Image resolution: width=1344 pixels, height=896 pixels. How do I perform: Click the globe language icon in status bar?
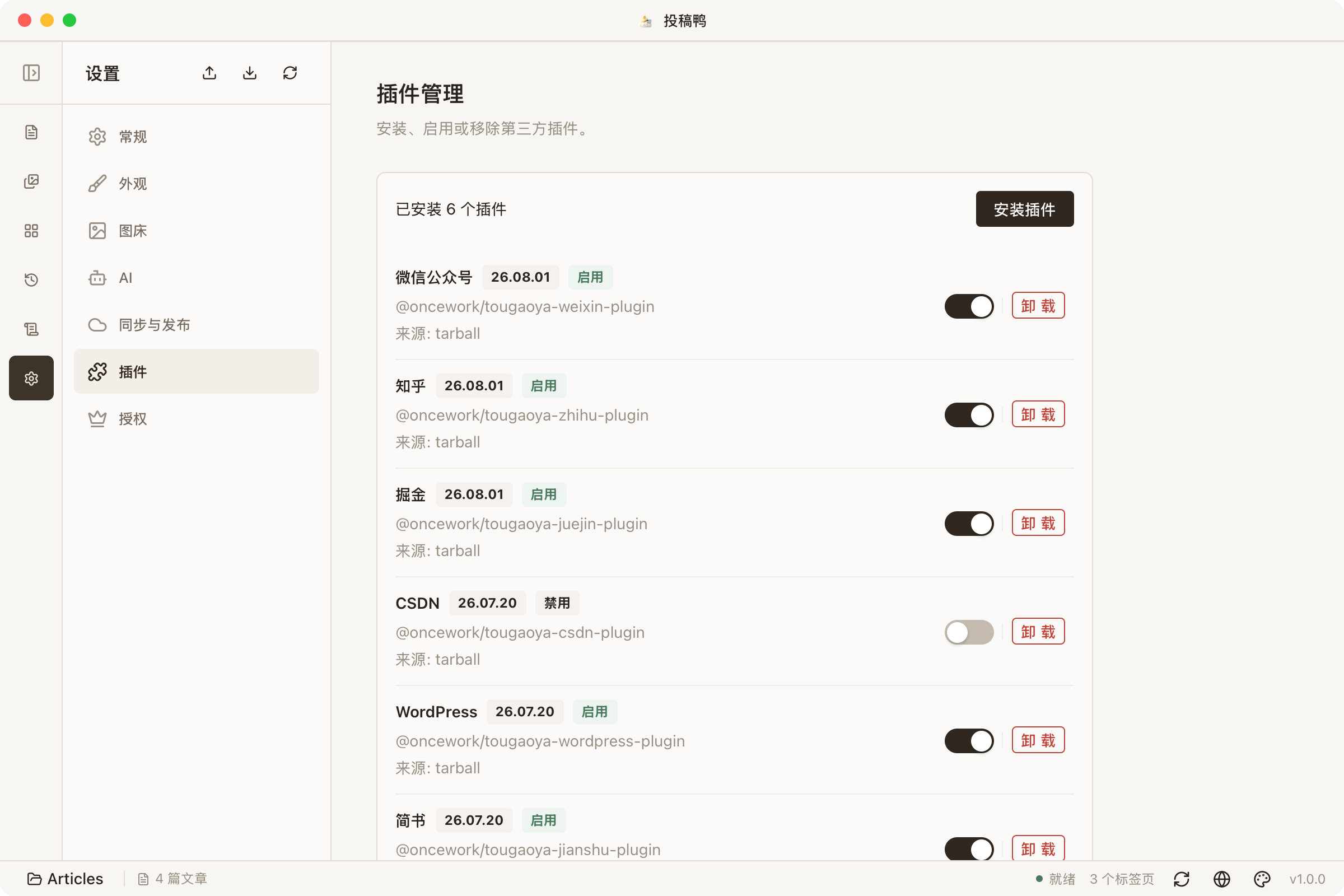click(1222, 879)
